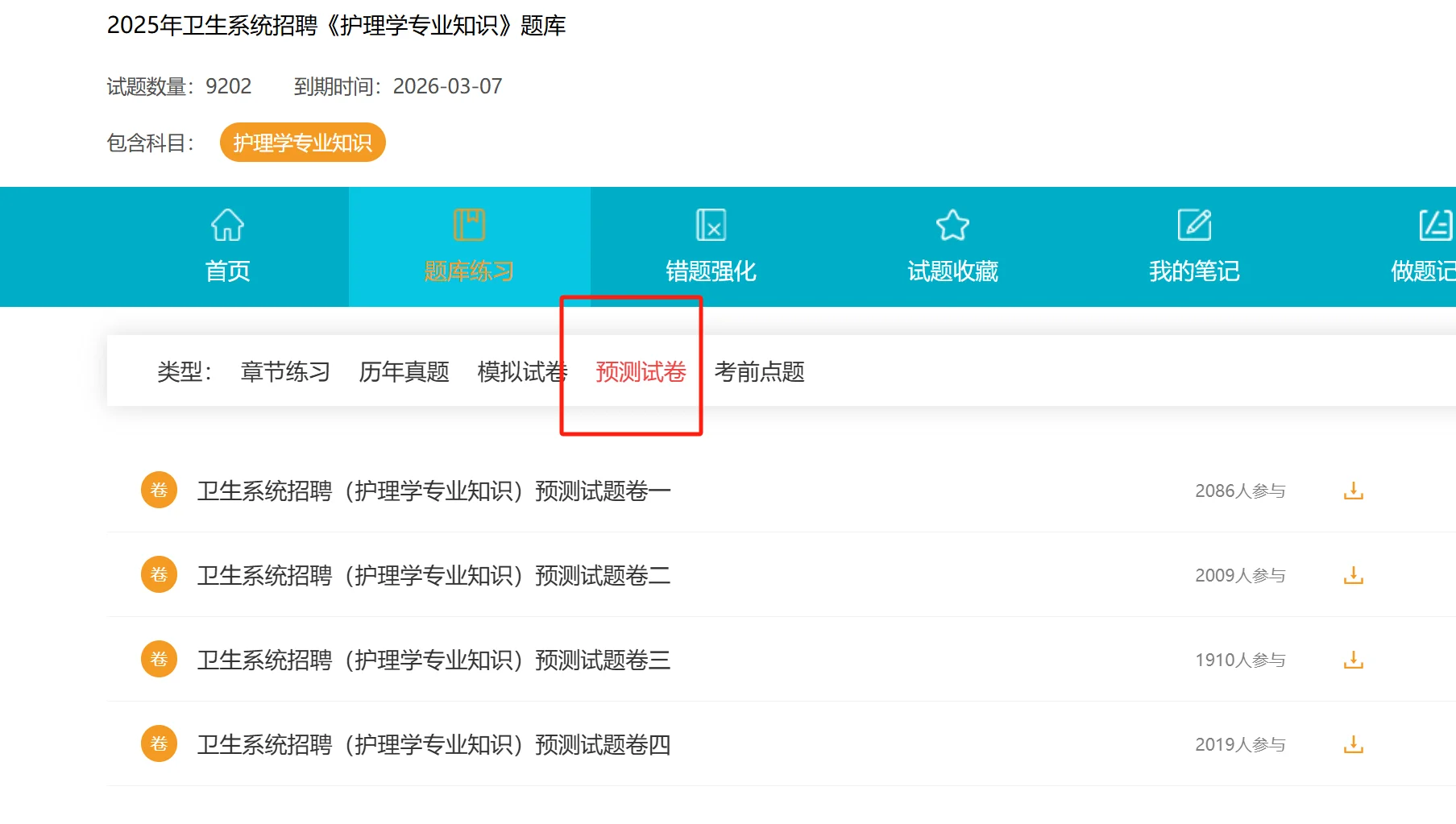
Task: Download 预测试题卷四 via its download icon
Action: pos(1354,744)
